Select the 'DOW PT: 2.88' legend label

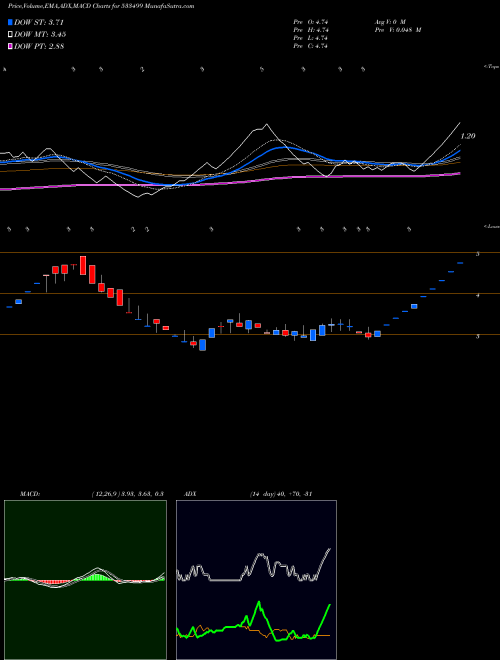39,47
